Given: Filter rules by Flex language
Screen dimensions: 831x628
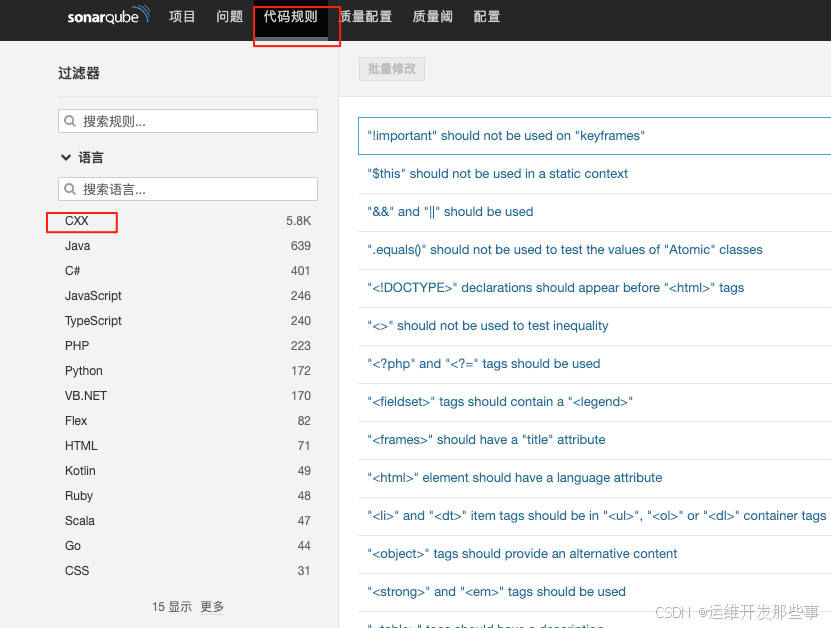Looking at the screenshot, I should pos(76,421).
